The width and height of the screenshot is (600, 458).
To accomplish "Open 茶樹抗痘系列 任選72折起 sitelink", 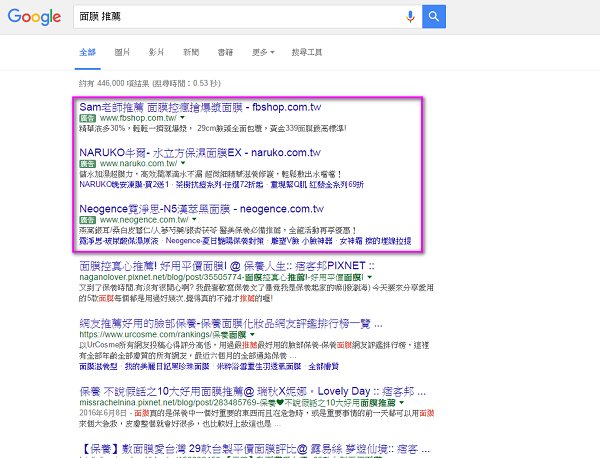I will 219,185.
